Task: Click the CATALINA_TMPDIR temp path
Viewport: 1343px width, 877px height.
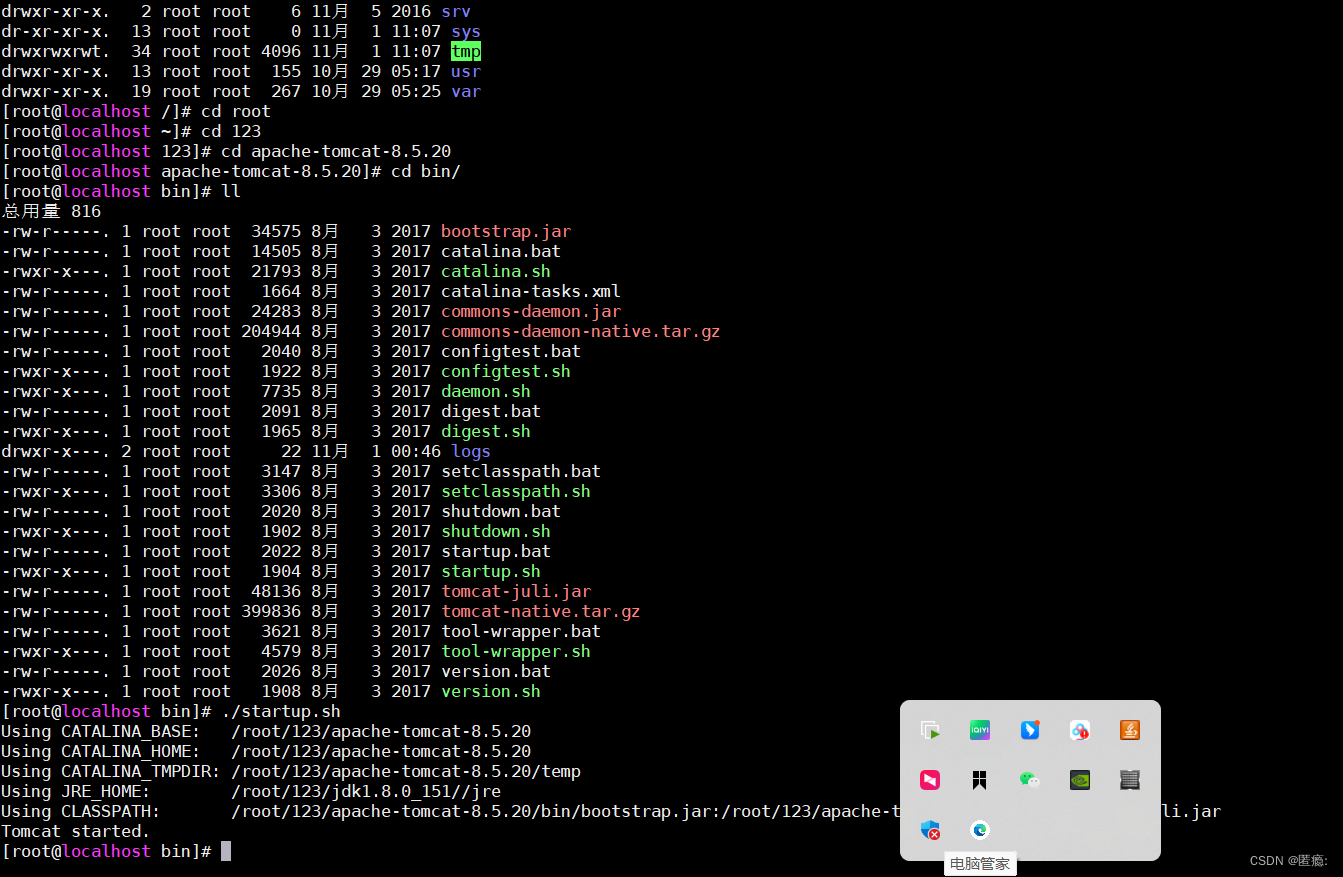Action: click(406, 771)
